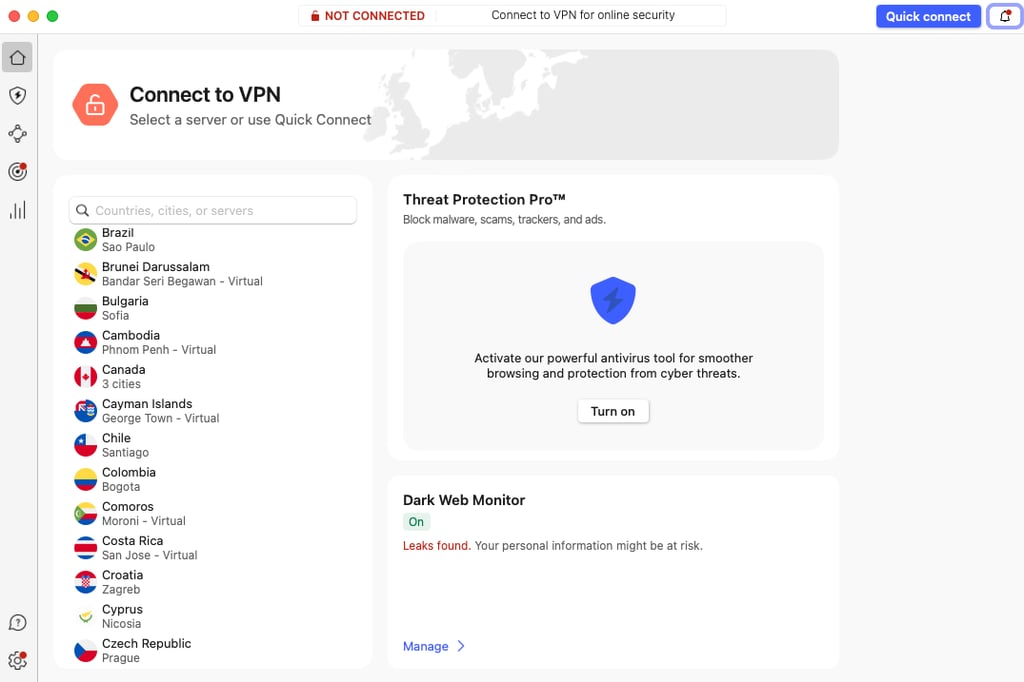Image resolution: width=1024 pixels, height=682 pixels.
Task: Open notifications bell icon
Action: pyautogui.click(x=1004, y=16)
